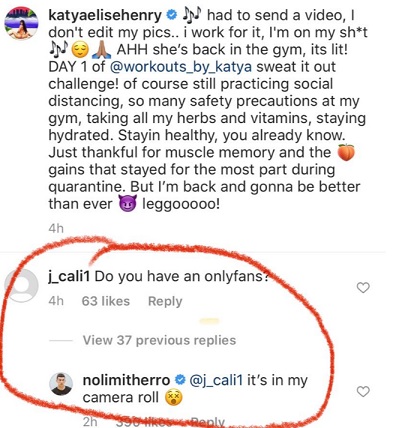The width and height of the screenshot is (399, 428).
Task: Like nolimitherro's reply with heart icon
Action: pyautogui.click(x=363, y=391)
